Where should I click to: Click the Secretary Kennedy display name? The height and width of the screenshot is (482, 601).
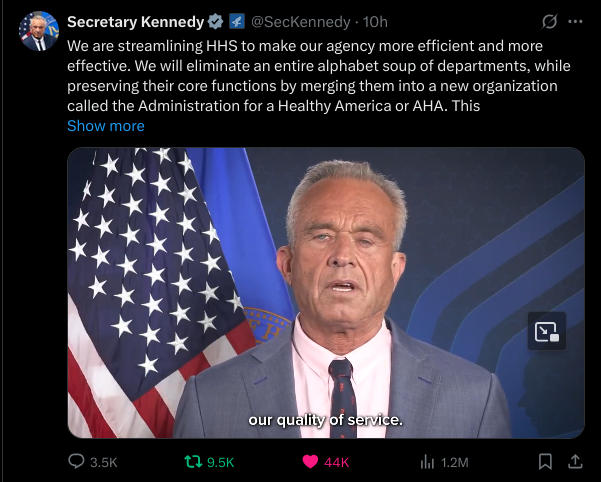tap(135, 21)
